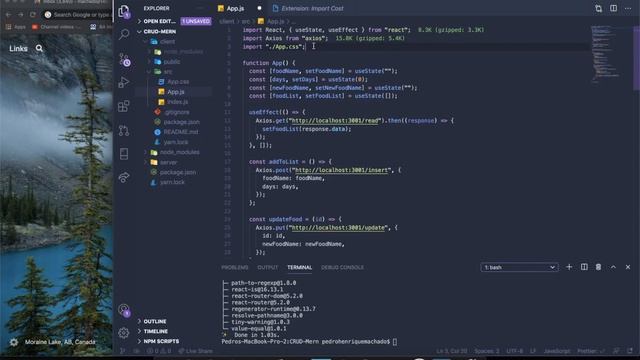The width and height of the screenshot is (640, 360).
Task: Click the '1 UNSAVED' badge
Action: click(196, 21)
